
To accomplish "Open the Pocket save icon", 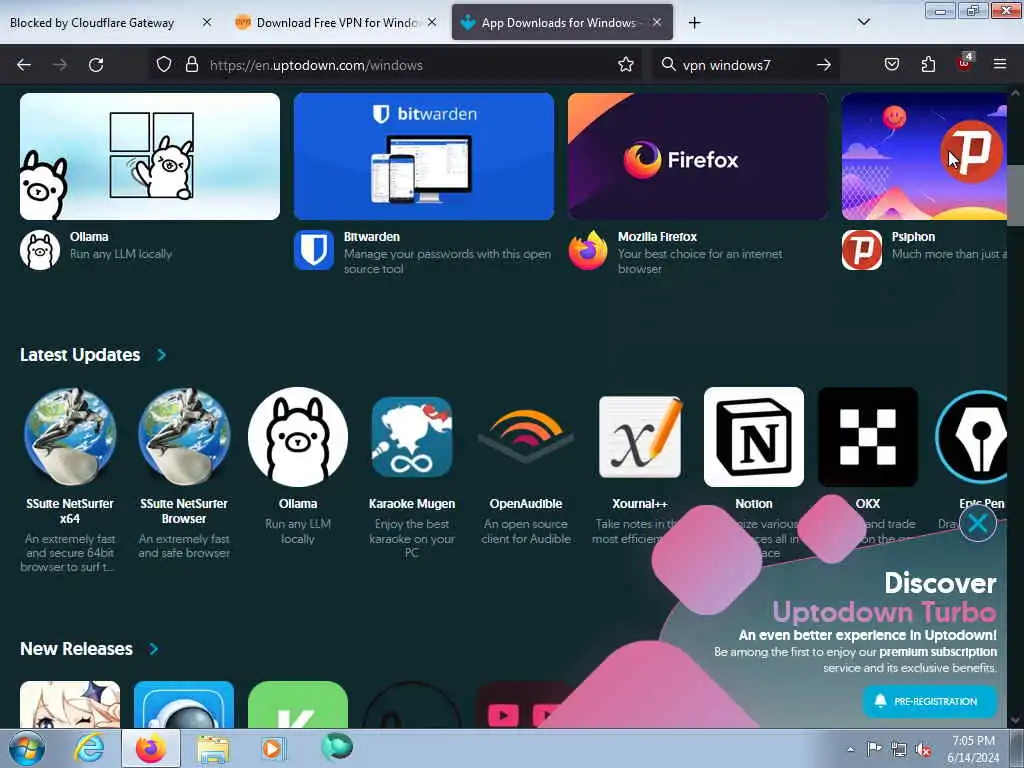I will 892,65.
